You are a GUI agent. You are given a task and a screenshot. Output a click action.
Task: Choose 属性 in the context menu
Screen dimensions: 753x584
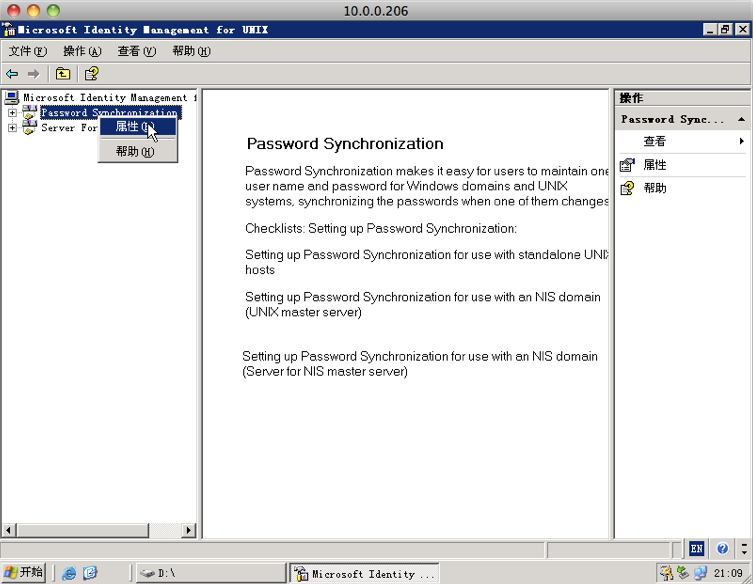point(138,127)
